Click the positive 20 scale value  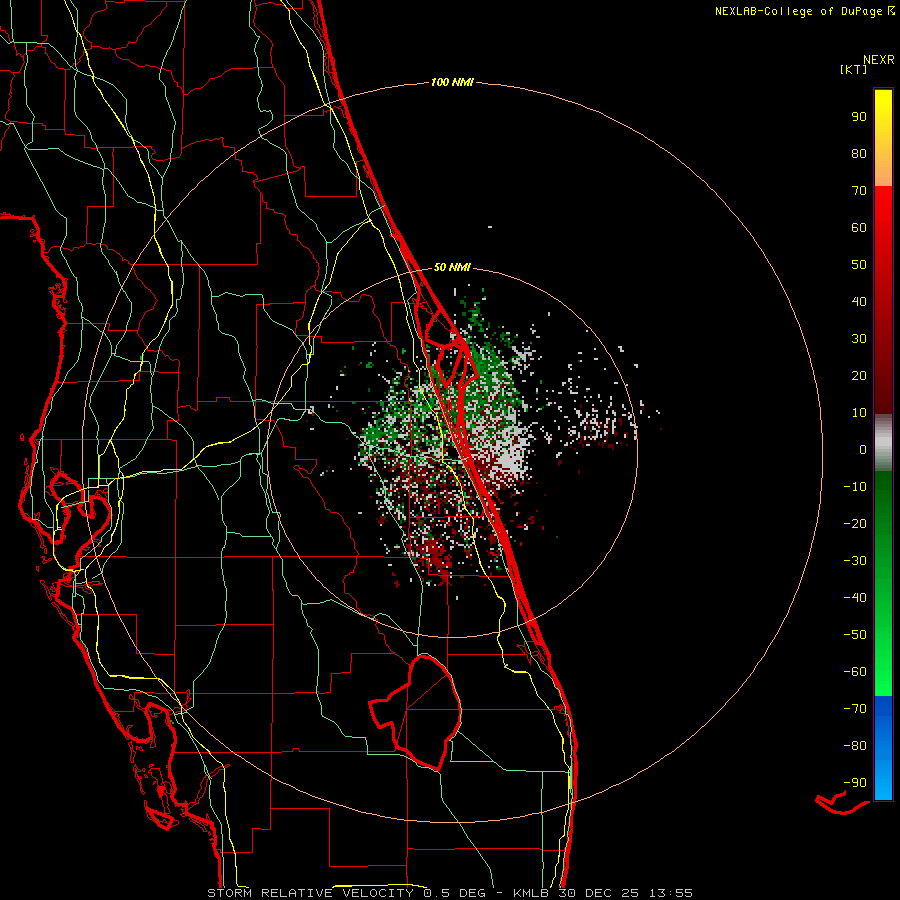pyautogui.click(x=859, y=375)
